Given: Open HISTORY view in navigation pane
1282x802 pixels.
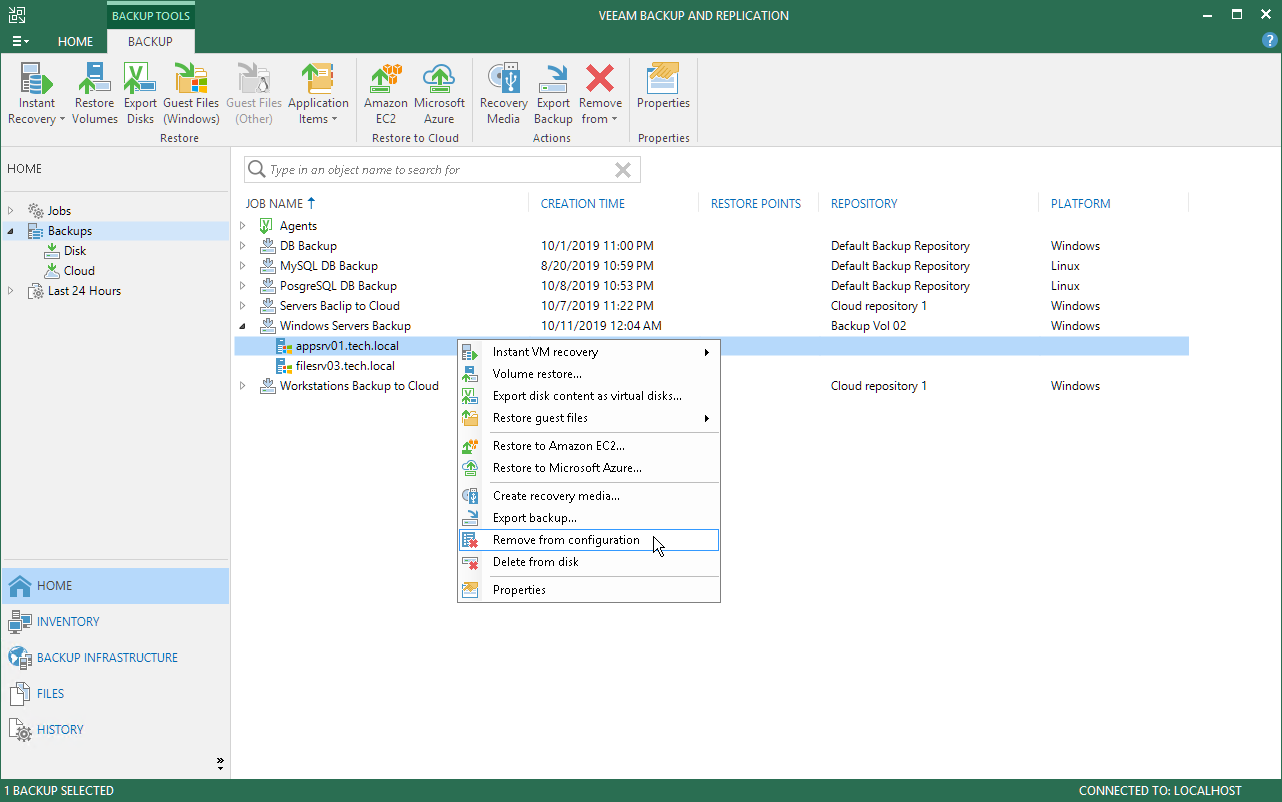Looking at the screenshot, I should [115, 730].
